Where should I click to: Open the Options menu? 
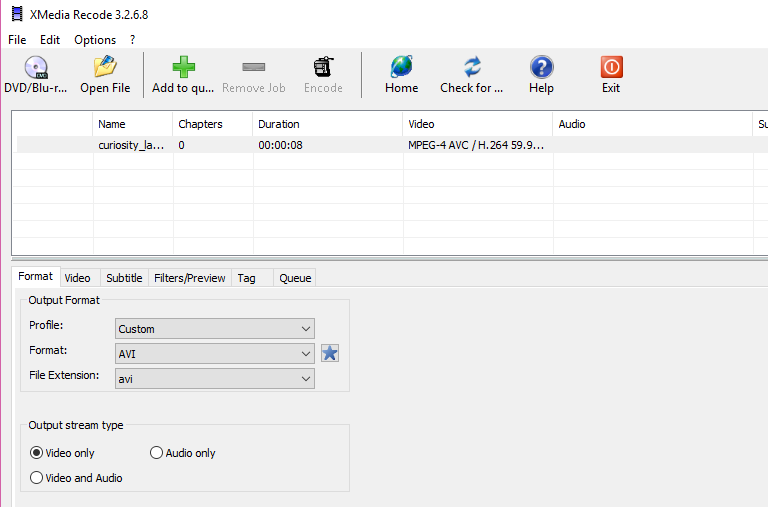[95, 40]
